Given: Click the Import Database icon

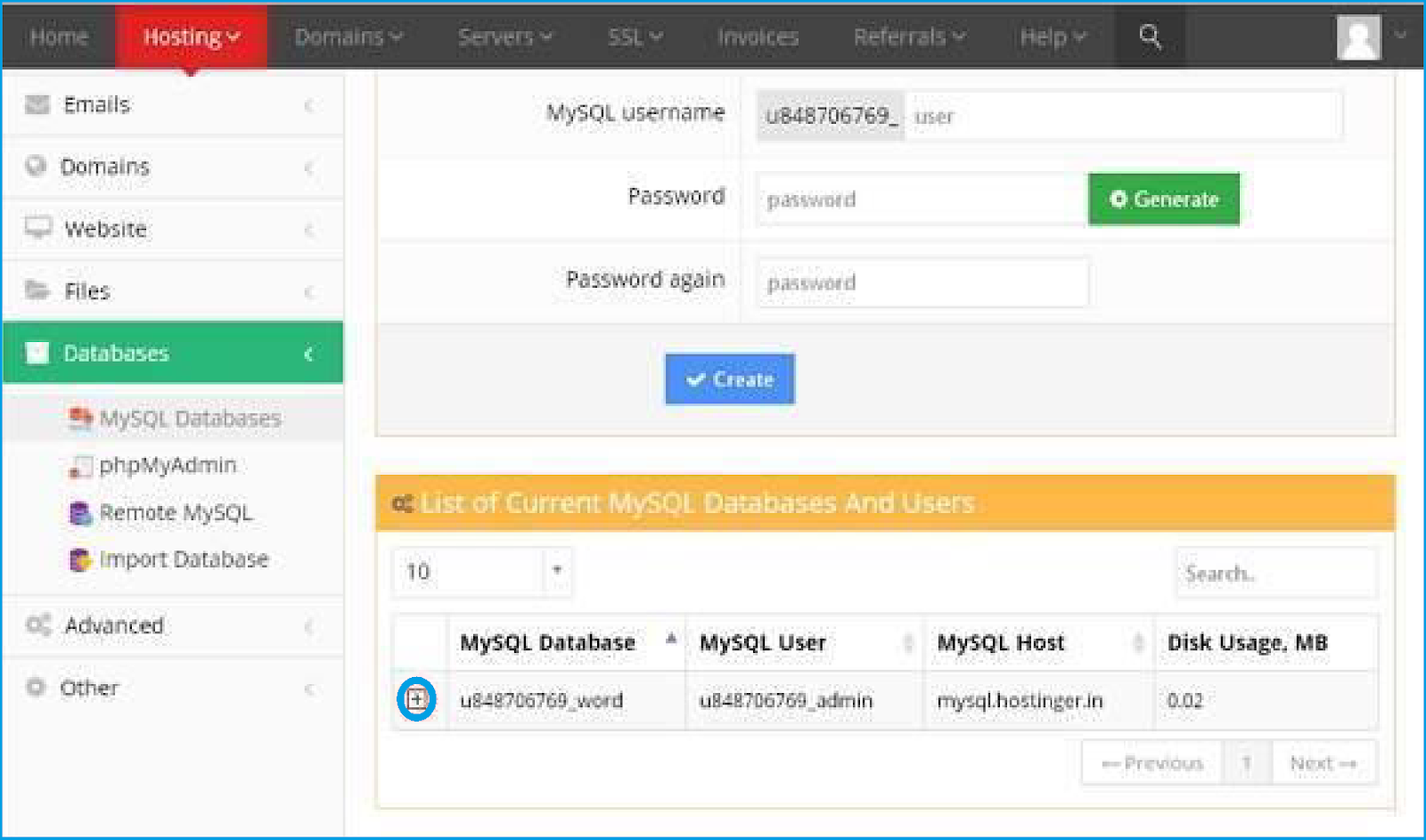Looking at the screenshot, I should [80, 559].
